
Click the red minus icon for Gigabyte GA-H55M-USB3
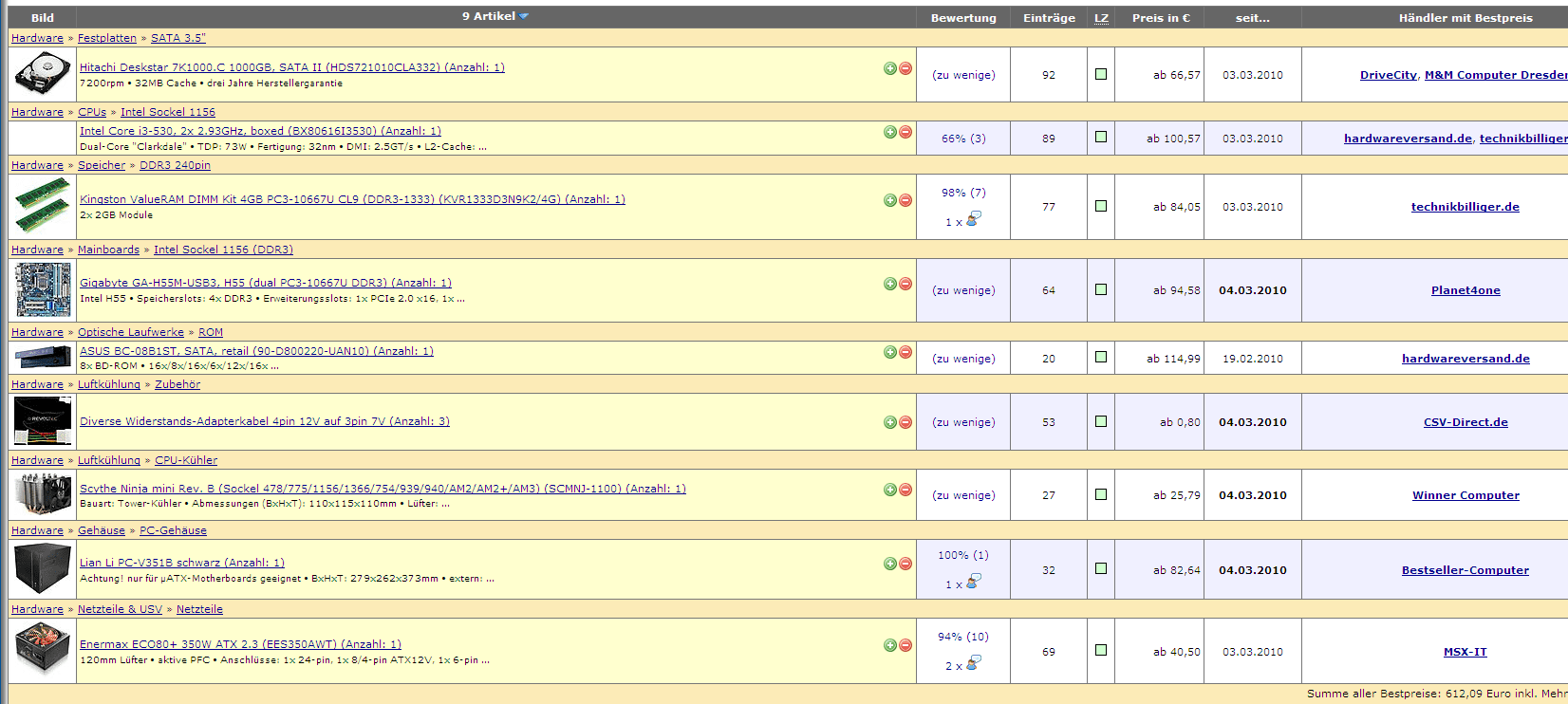tap(905, 284)
